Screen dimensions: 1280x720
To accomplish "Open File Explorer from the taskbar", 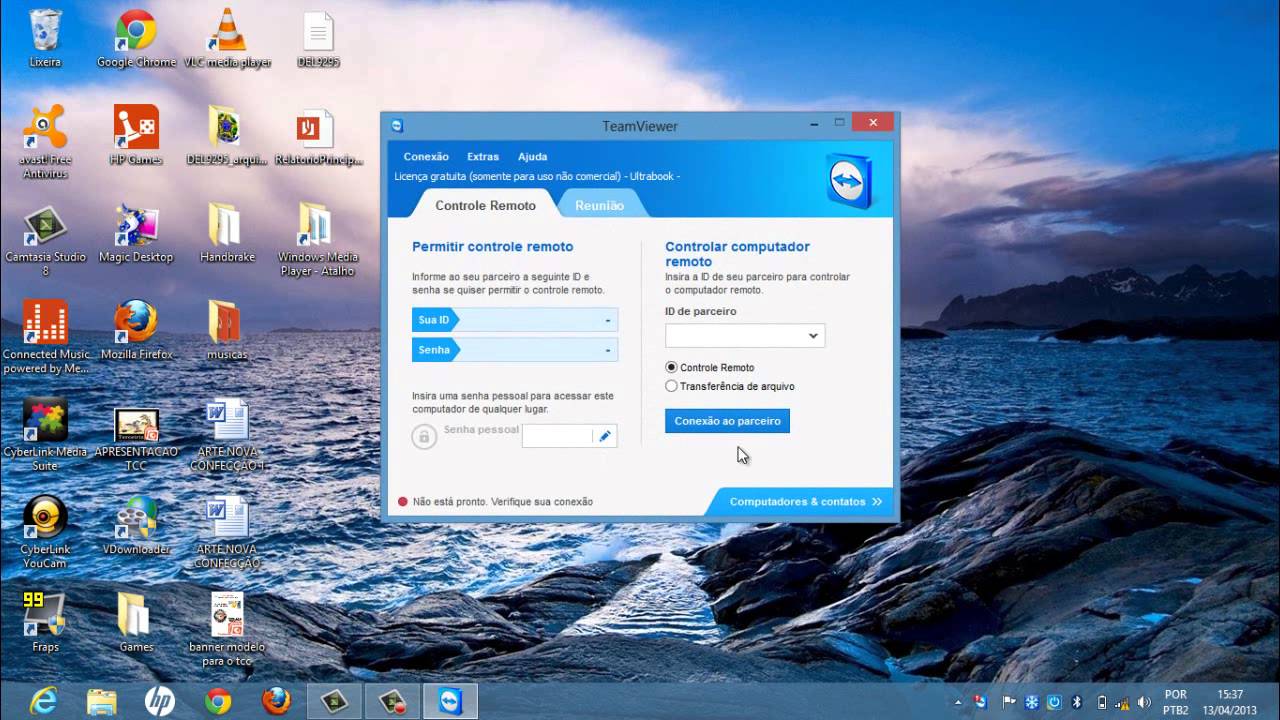I will [x=101, y=701].
